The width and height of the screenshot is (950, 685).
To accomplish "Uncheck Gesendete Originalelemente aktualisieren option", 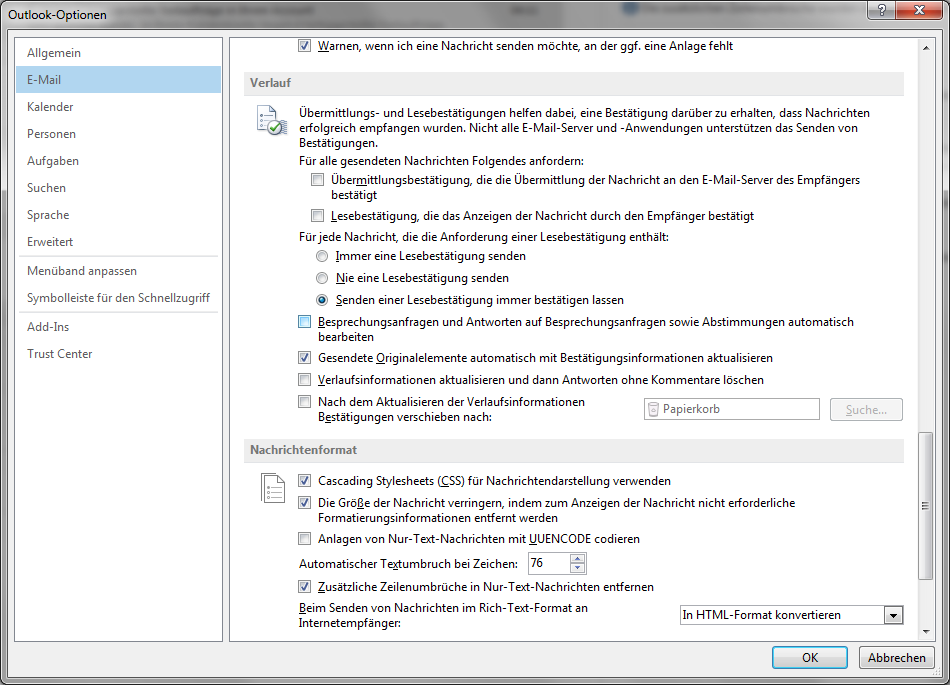I will tap(305, 358).
